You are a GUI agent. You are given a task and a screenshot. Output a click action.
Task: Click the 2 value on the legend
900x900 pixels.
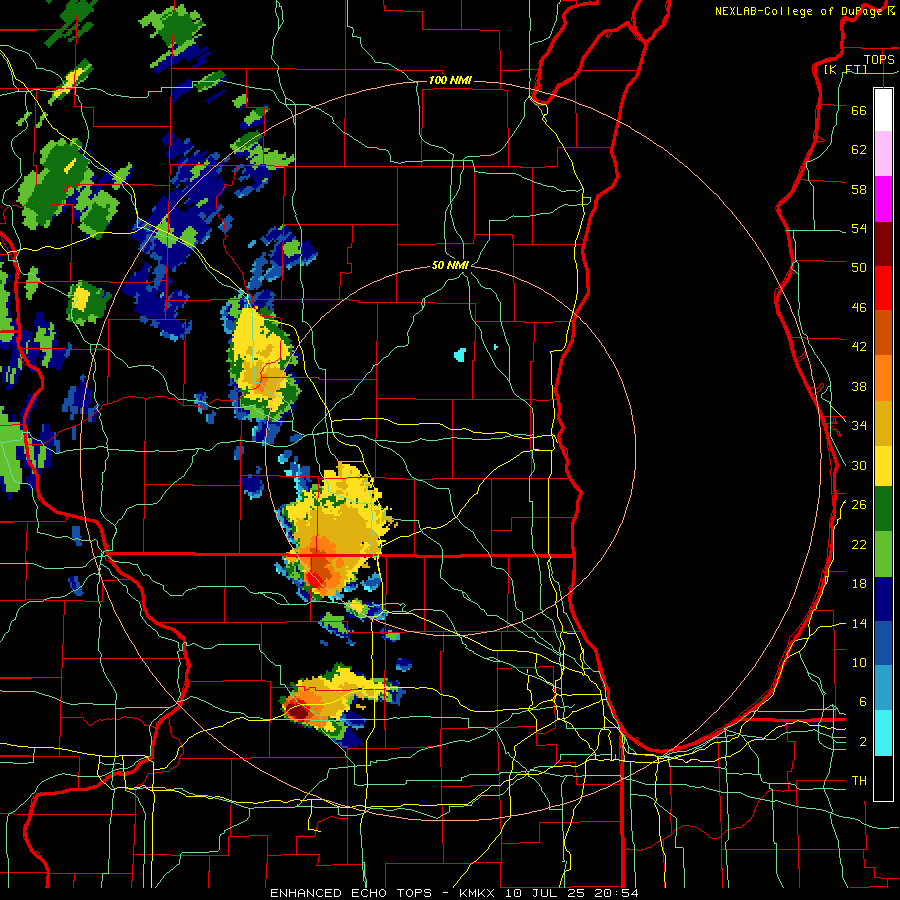pyautogui.click(x=863, y=742)
